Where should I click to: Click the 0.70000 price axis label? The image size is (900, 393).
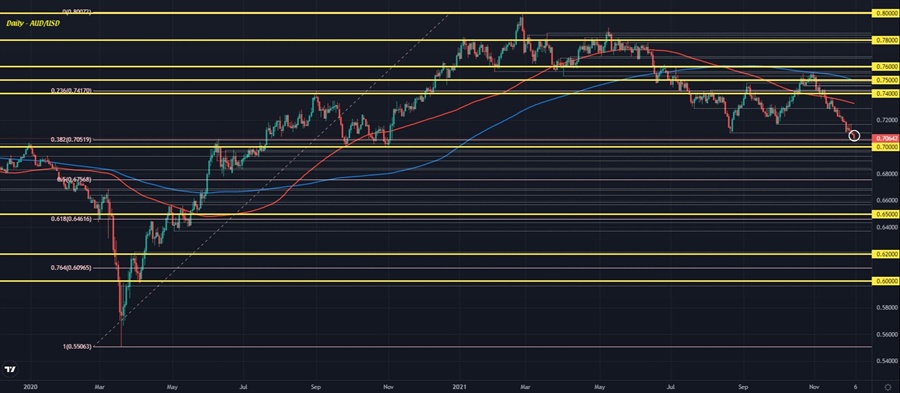click(885, 147)
